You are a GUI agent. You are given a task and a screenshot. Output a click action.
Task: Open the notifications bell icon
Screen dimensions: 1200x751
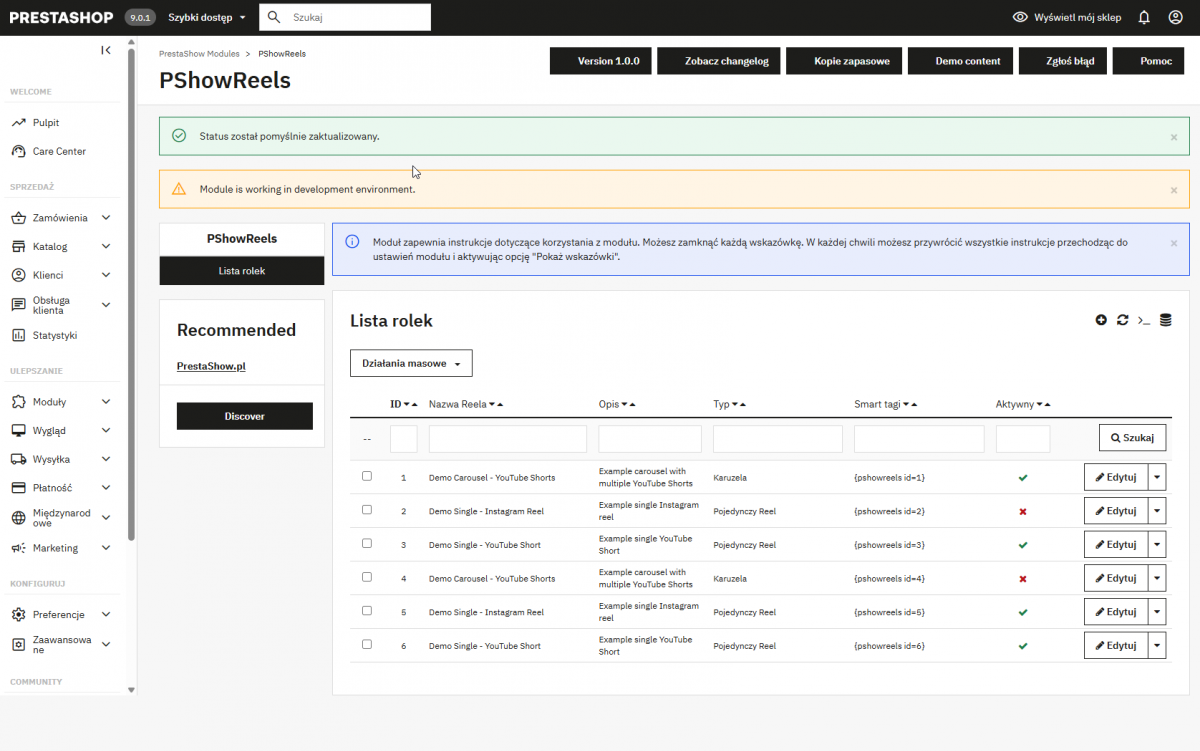point(1143,16)
